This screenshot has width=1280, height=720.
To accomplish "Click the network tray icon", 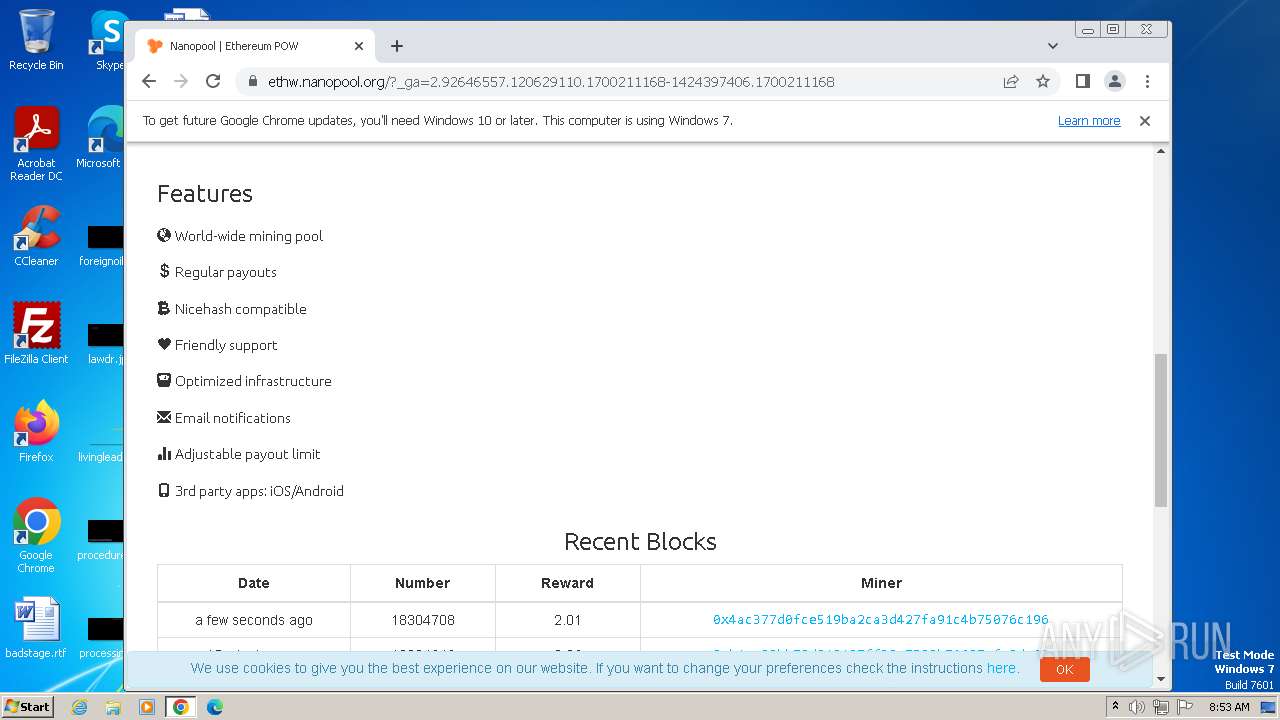I will (x=1161, y=707).
